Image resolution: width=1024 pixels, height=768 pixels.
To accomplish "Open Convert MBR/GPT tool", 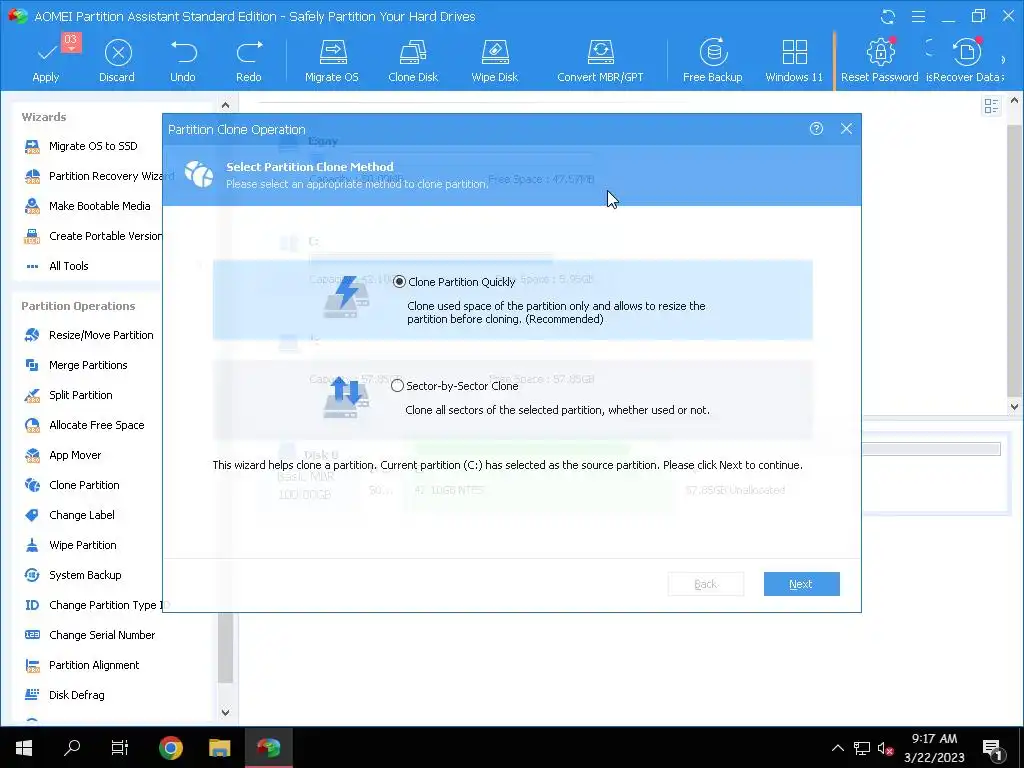I will [600, 61].
